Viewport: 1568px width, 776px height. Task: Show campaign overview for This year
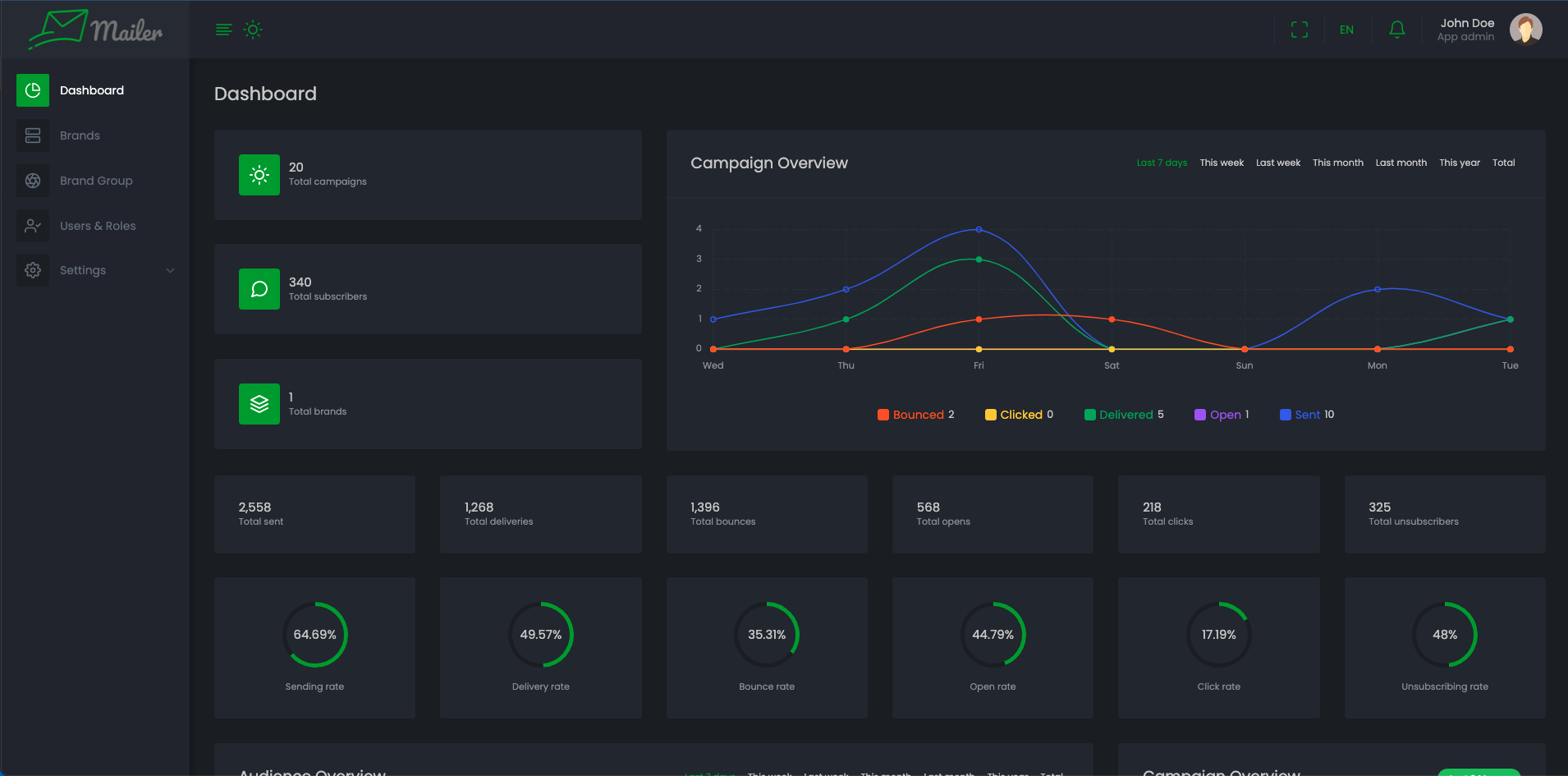tap(1459, 163)
